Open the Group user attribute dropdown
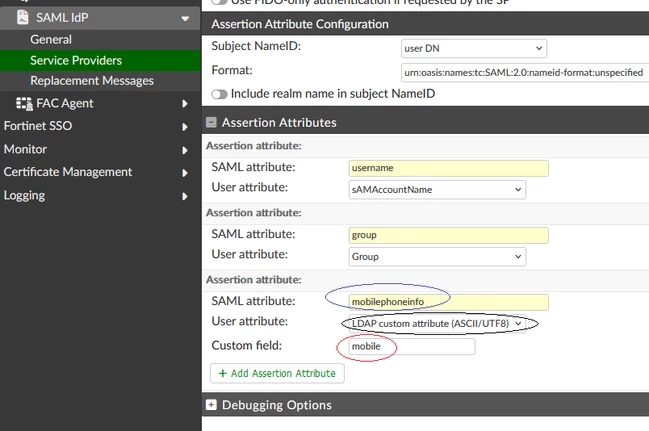649x431 pixels. click(437, 257)
